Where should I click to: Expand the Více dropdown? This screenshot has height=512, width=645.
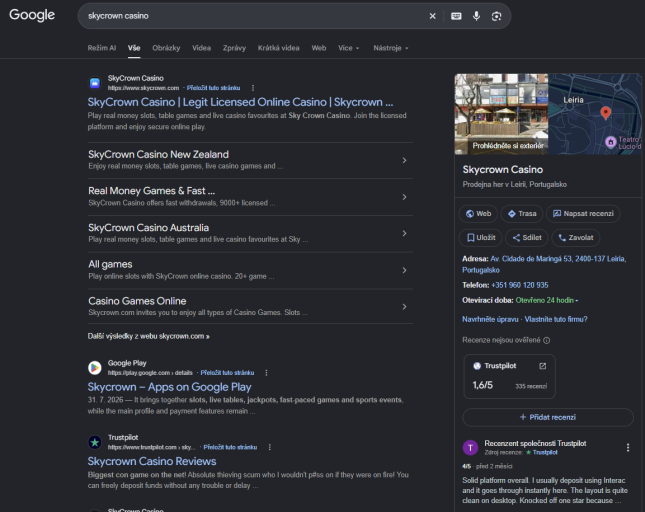349,48
